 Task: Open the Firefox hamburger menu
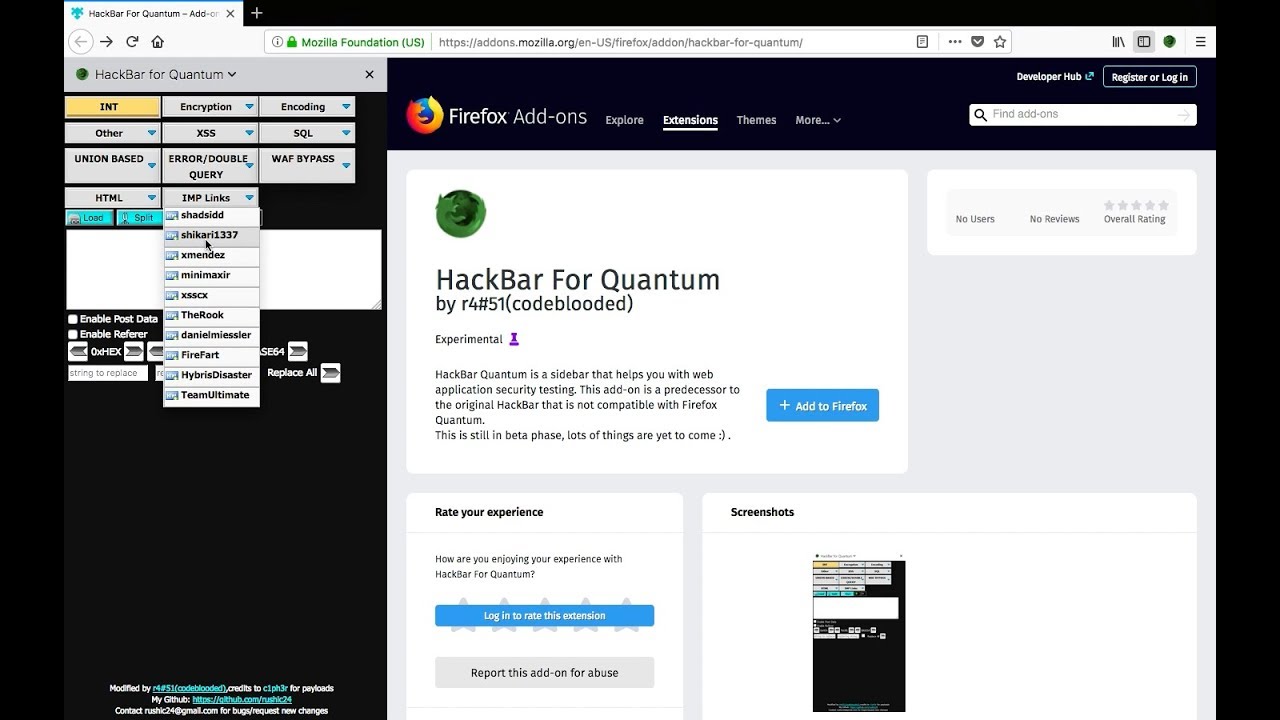coord(1200,42)
